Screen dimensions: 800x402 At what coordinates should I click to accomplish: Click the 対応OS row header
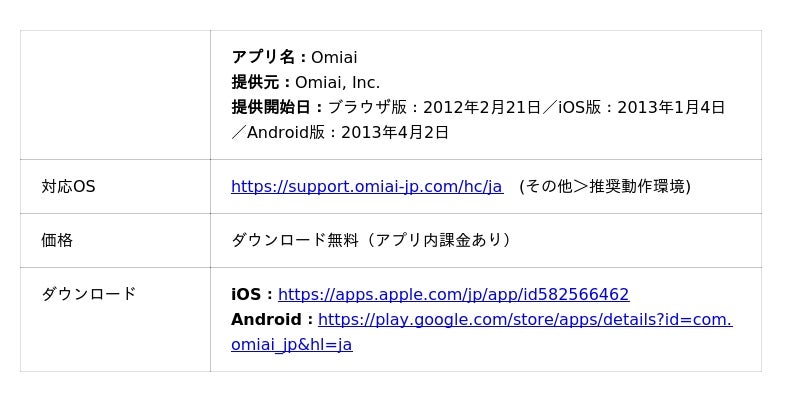coord(68,187)
